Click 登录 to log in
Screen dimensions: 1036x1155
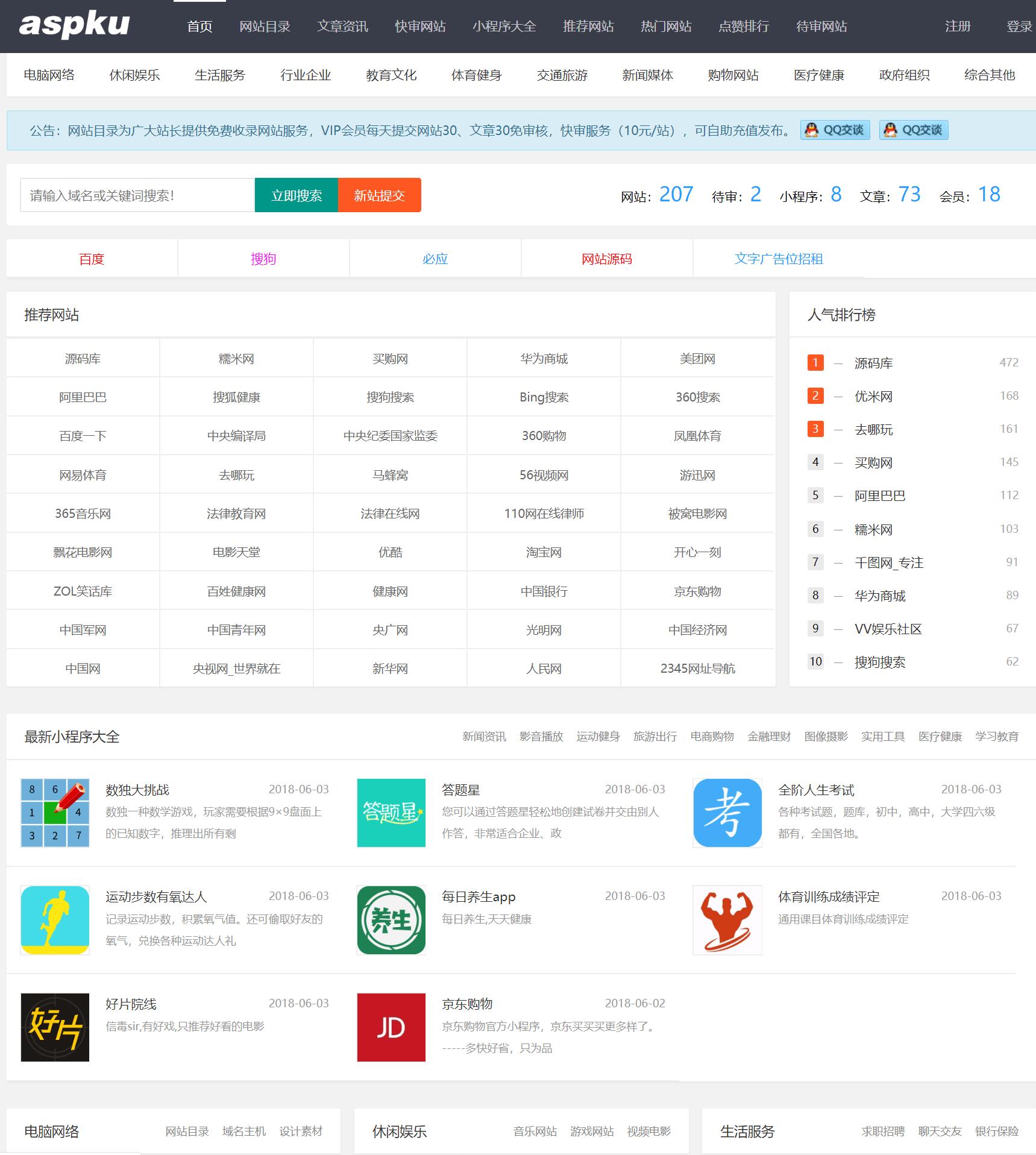(x=1019, y=27)
